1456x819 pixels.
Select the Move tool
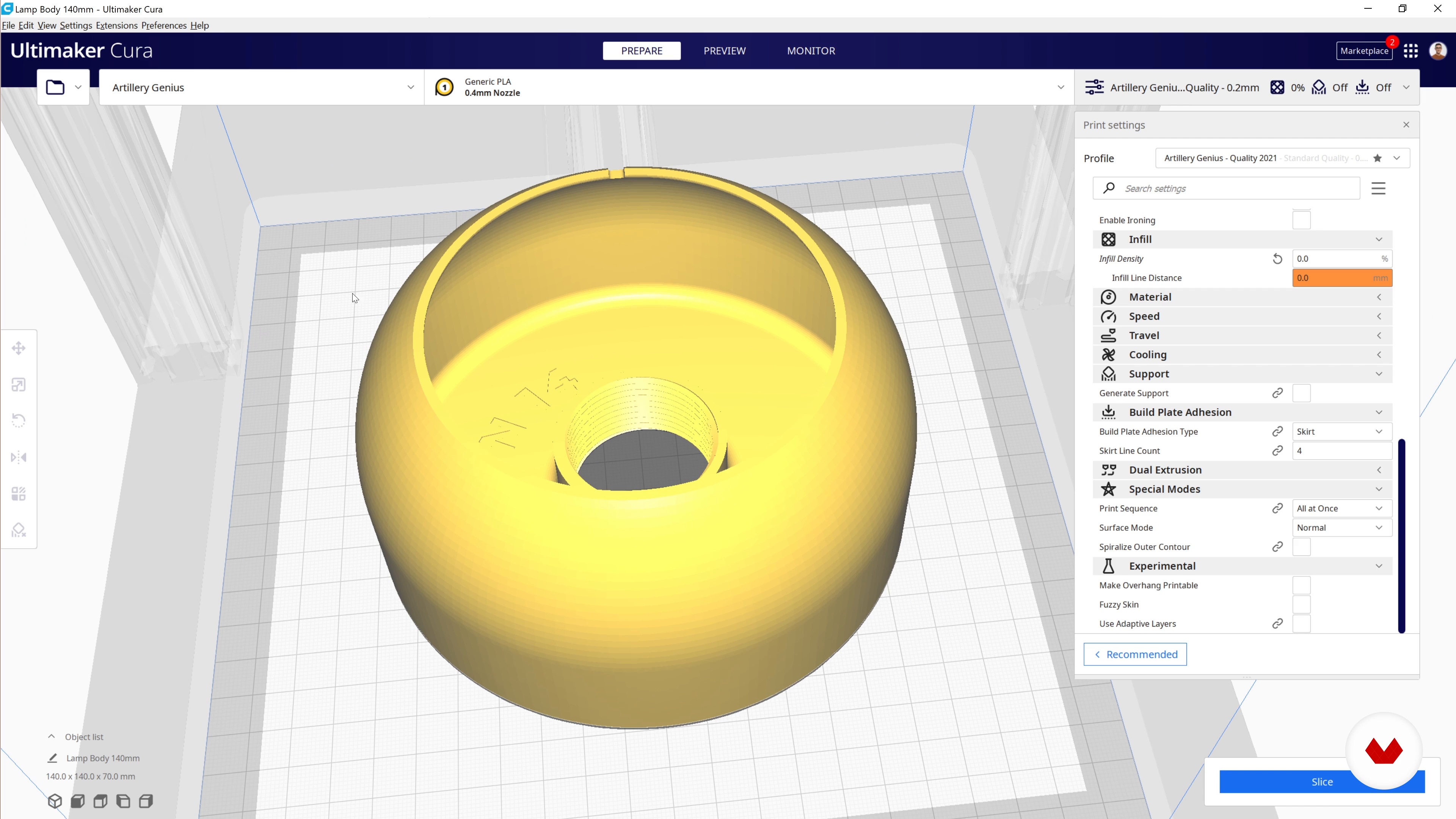coord(19,348)
